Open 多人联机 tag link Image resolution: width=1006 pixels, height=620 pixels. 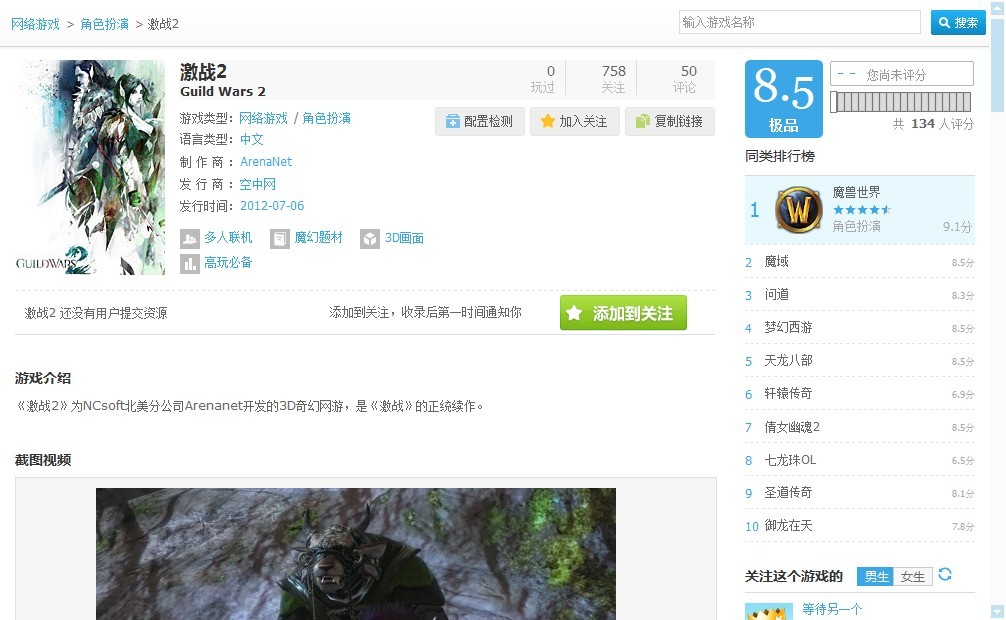[228, 237]
